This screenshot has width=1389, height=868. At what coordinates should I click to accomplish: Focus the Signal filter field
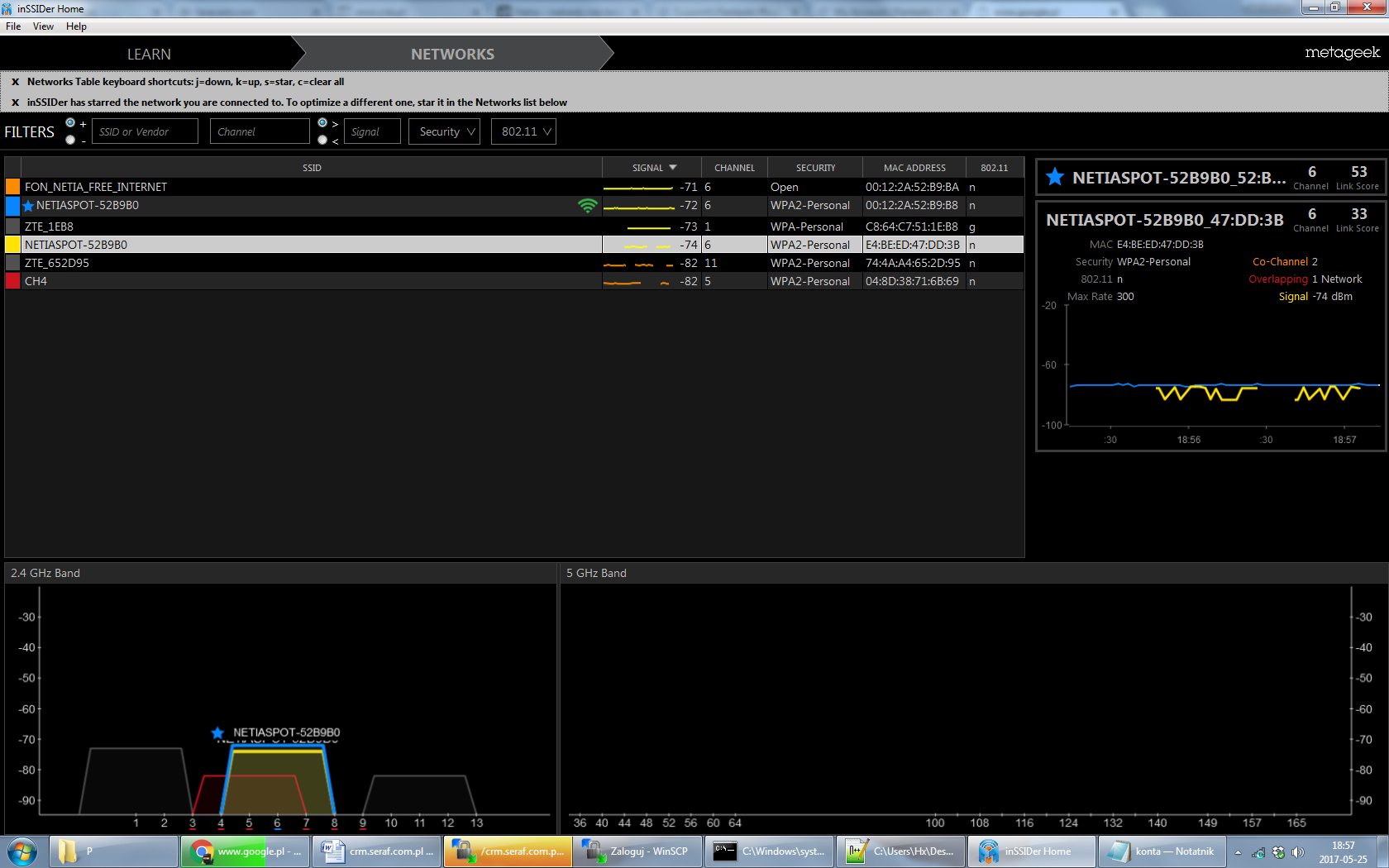pyautogui.click(x=372, y=131)
